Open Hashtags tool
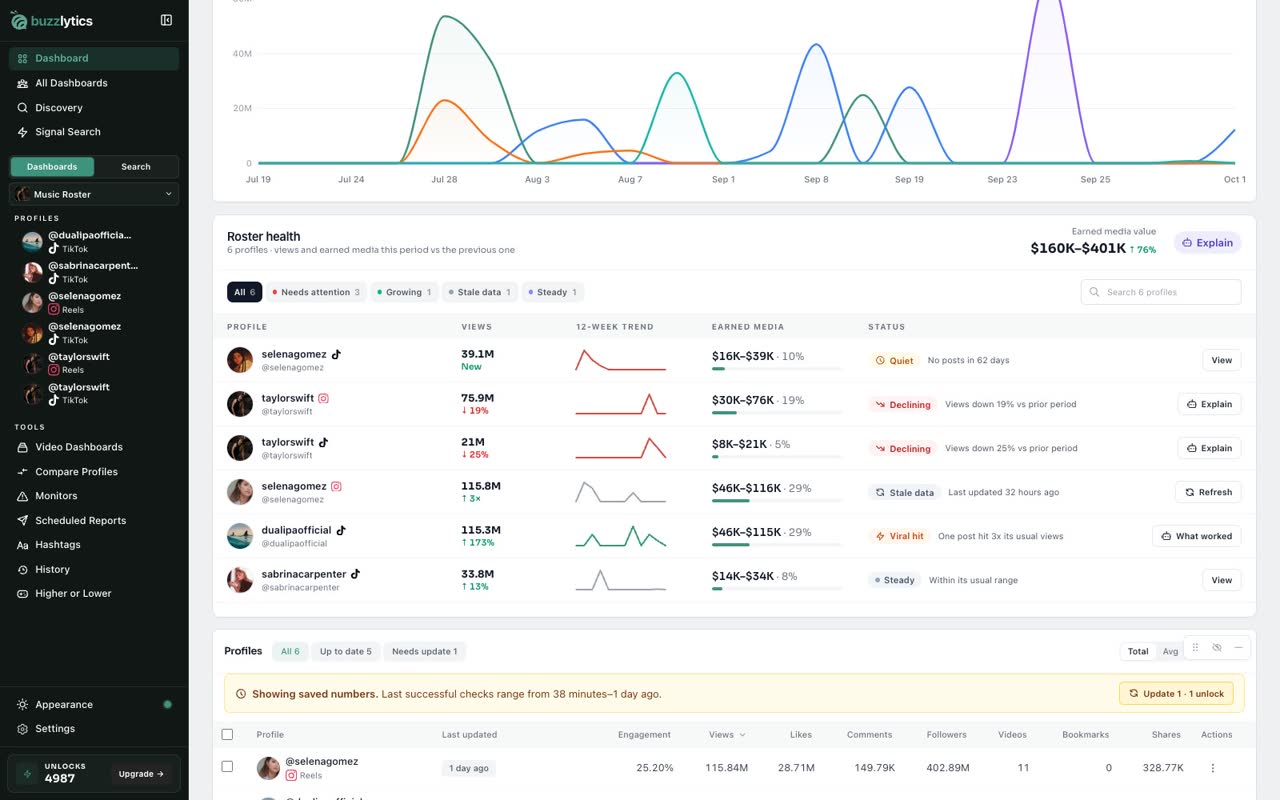The image size is (1280, 800). click(94, 545)
